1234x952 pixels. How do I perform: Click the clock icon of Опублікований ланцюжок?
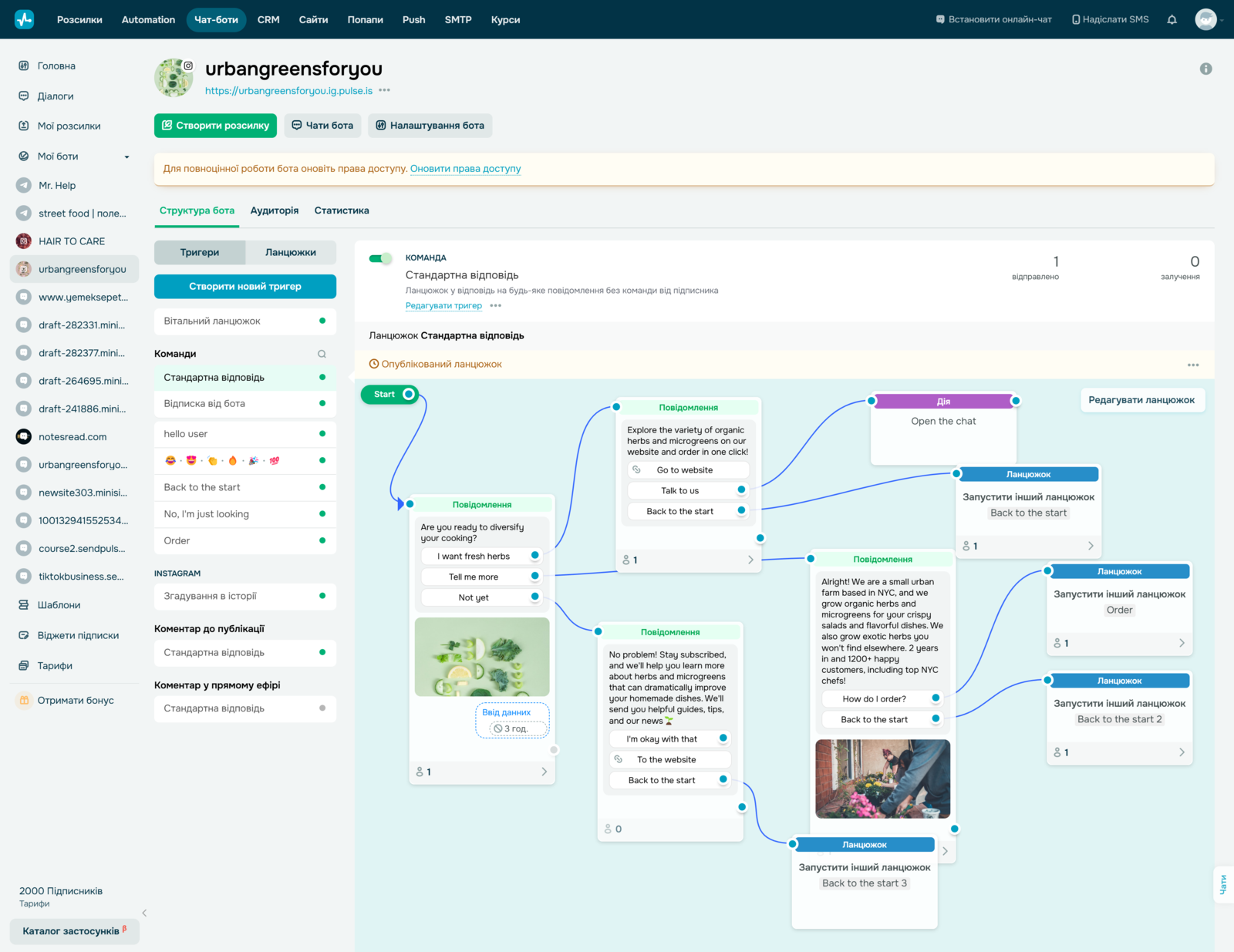click(x=374, y=364)
